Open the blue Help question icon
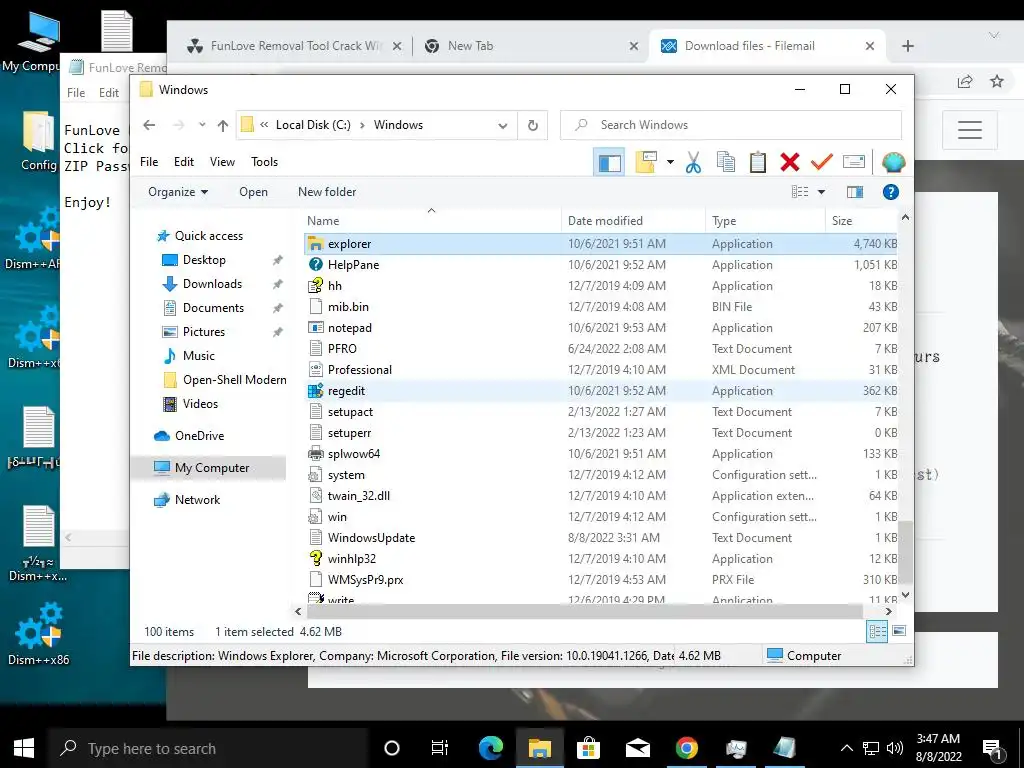The image size is (1024, 768). pos(891,192)
